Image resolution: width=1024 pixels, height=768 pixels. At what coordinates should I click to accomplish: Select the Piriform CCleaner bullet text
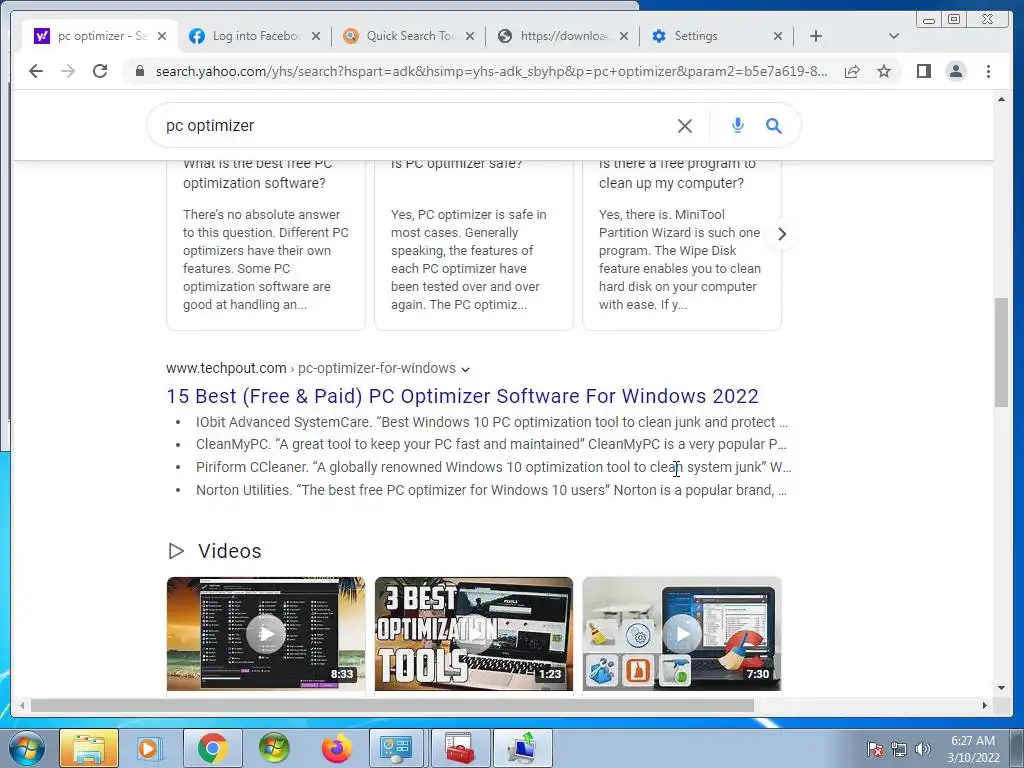[x=494, y=467]
